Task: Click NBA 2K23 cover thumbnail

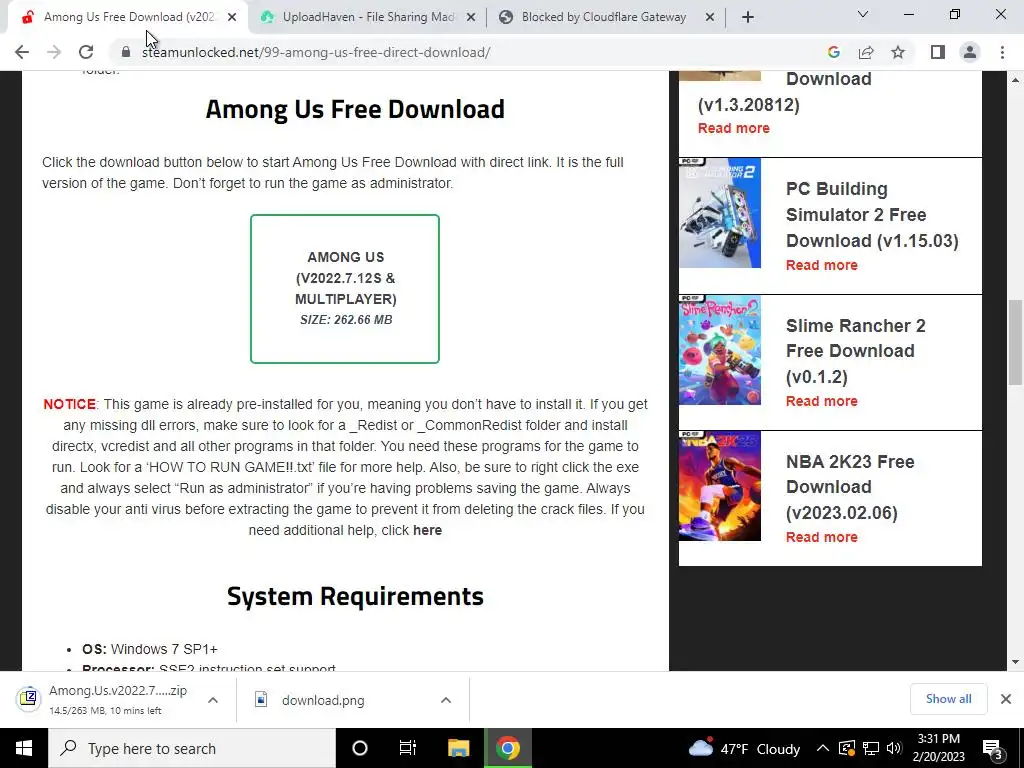Action: (x=720, y=486)
